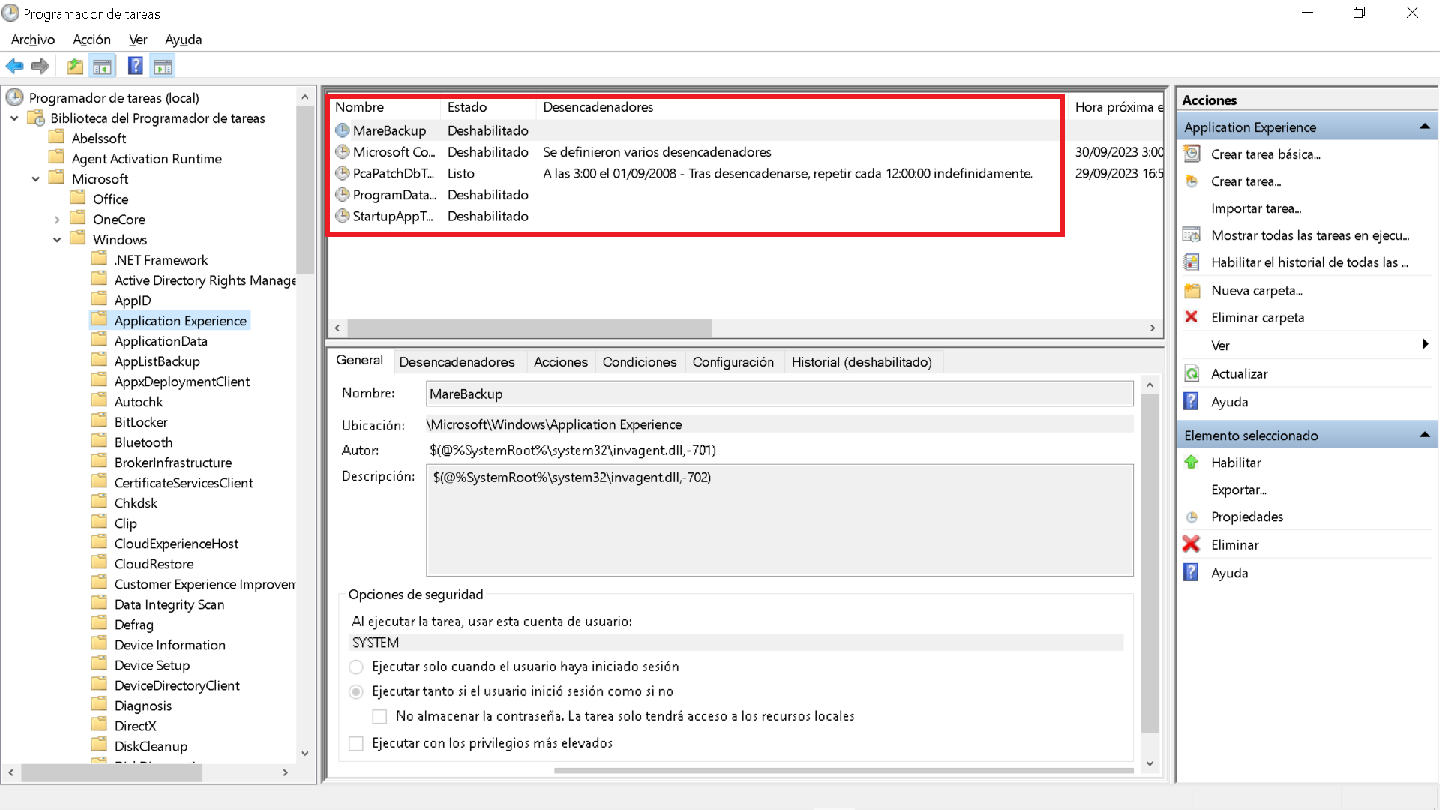The width and height of the screenshot is (1440, 810).
Task: Click Importar tarea... action
Action: coord(1256,208)
